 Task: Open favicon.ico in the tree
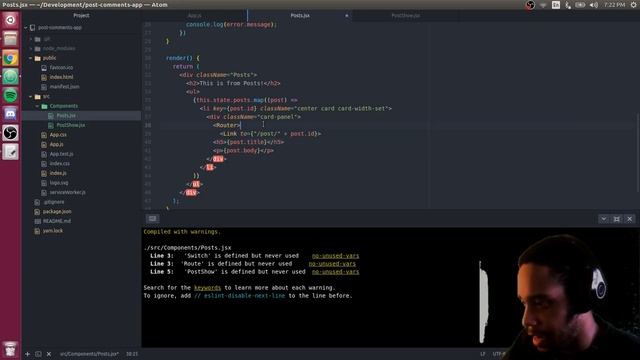pos(61,67)
